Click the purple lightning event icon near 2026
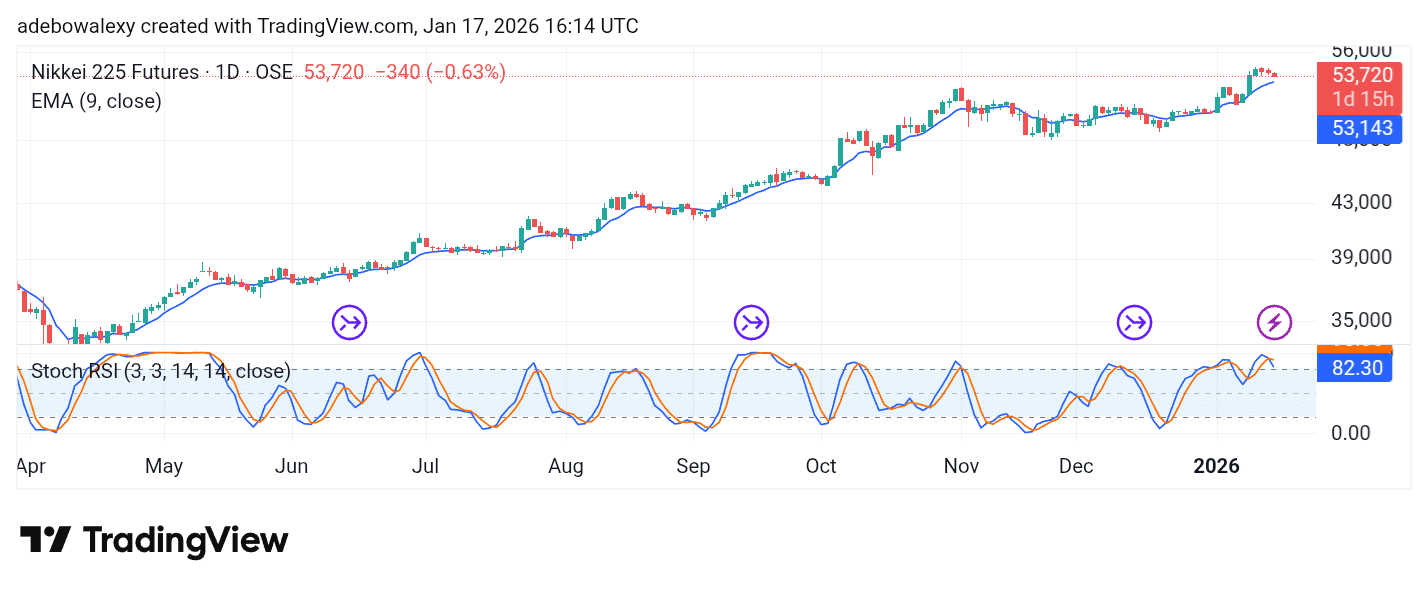The height and width of the screenshot is (591, 1428). click(1273, 323)
